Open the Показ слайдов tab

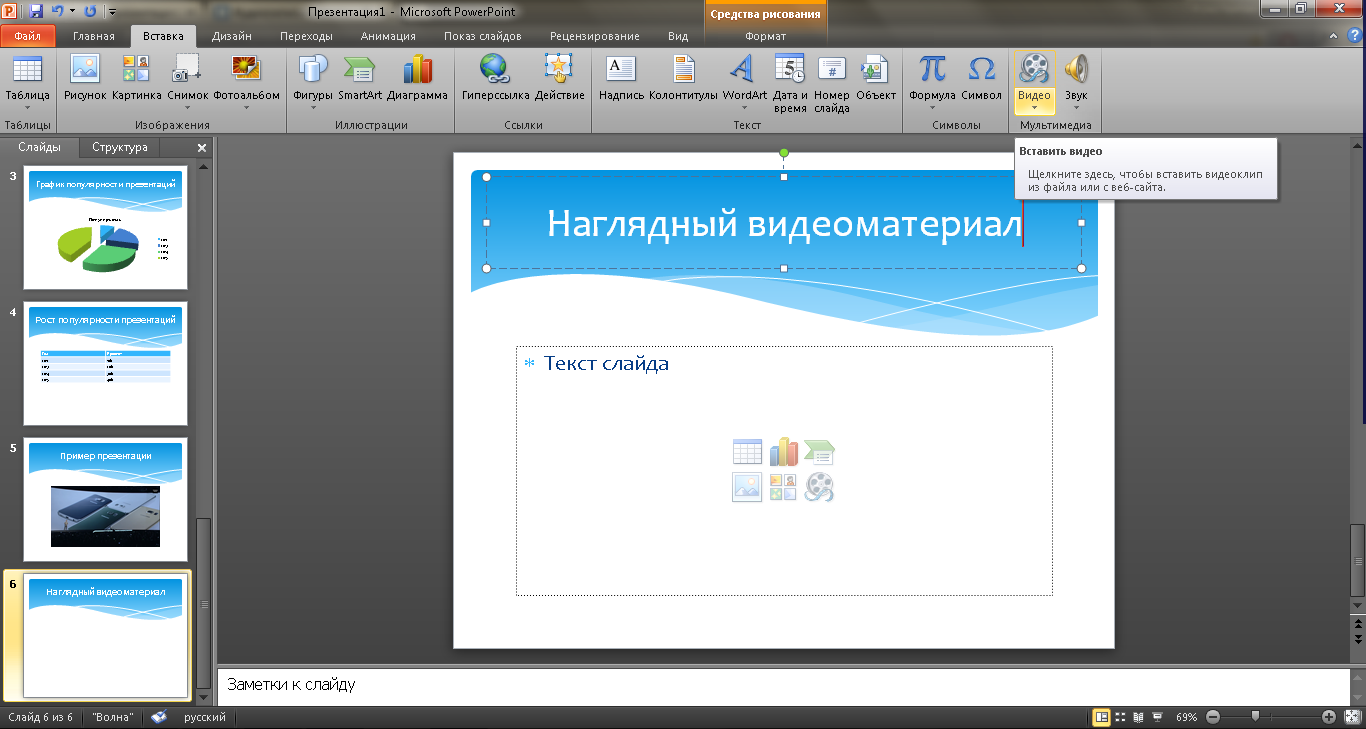point(482,36)
